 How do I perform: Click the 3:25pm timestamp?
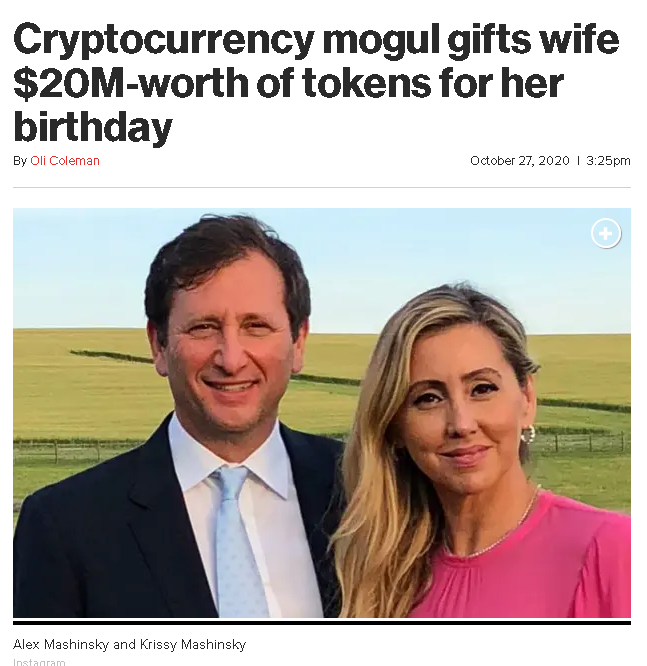point(608,161)
